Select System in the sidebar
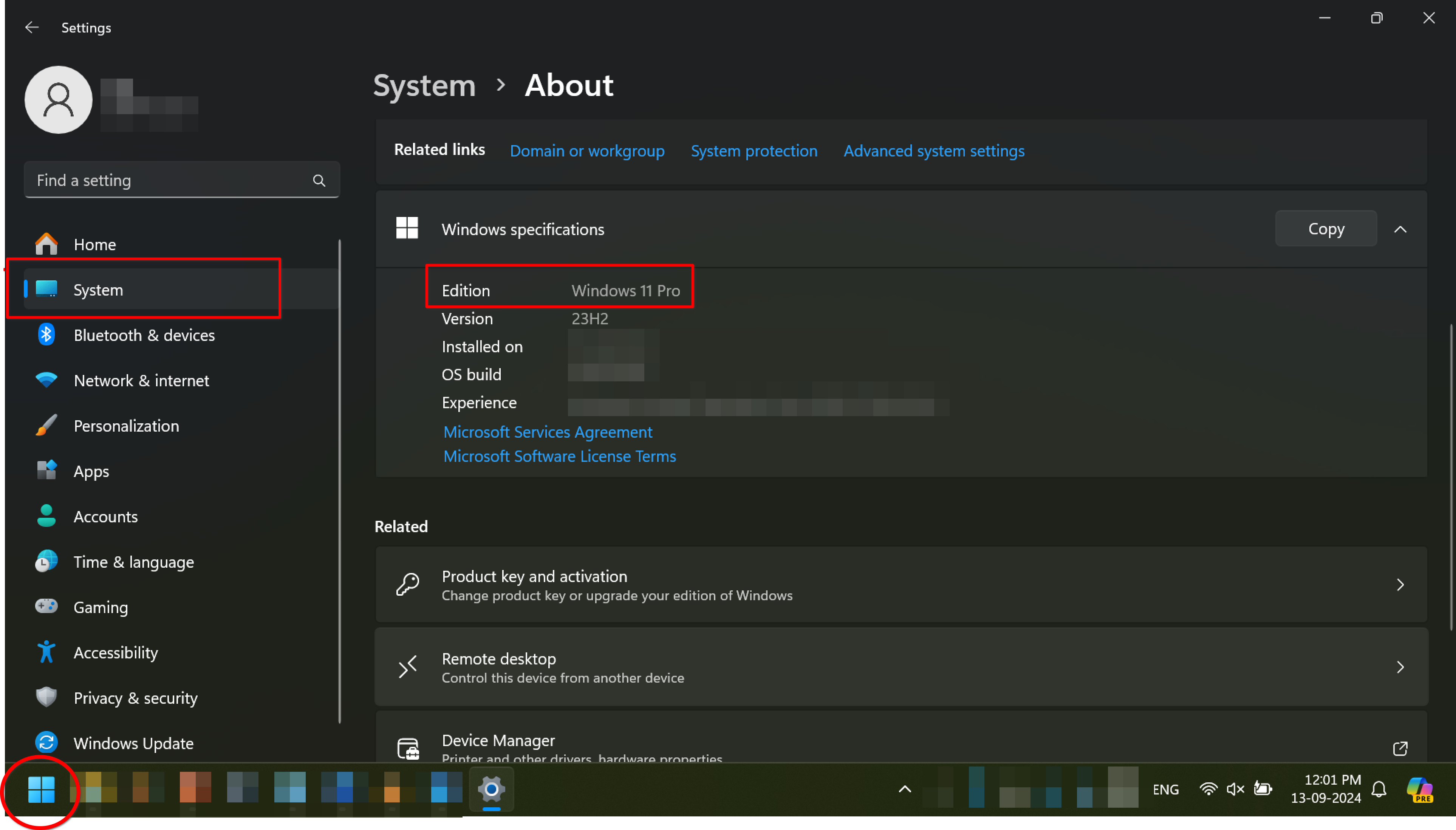This screenshot has height=830, width=1456. 181,289
